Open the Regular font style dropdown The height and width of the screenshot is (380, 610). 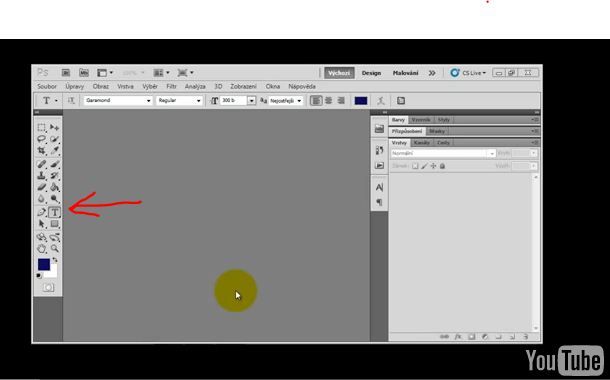tap(179, 100)
